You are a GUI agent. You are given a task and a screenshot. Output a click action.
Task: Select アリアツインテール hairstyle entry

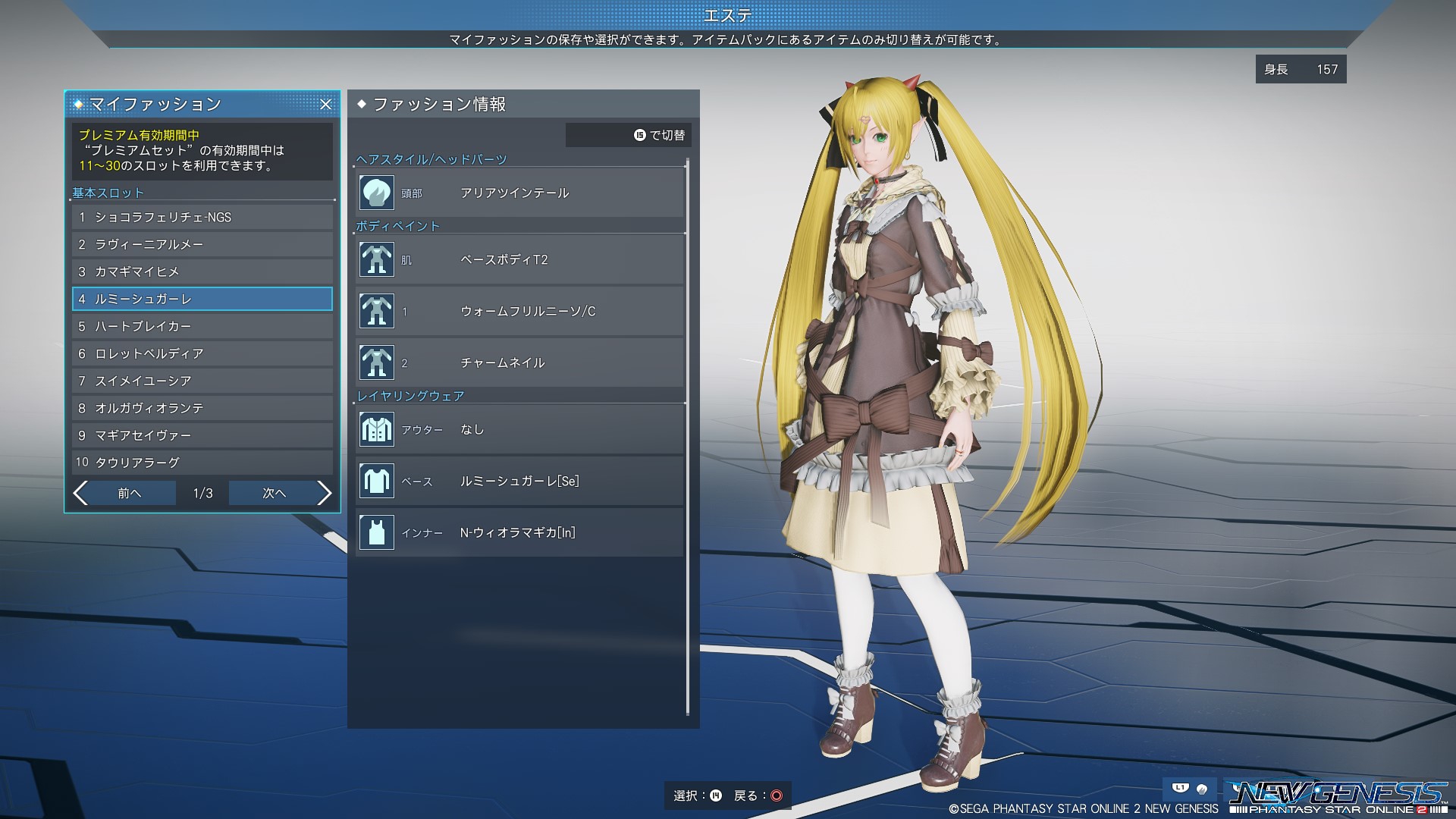pos(520,193)
